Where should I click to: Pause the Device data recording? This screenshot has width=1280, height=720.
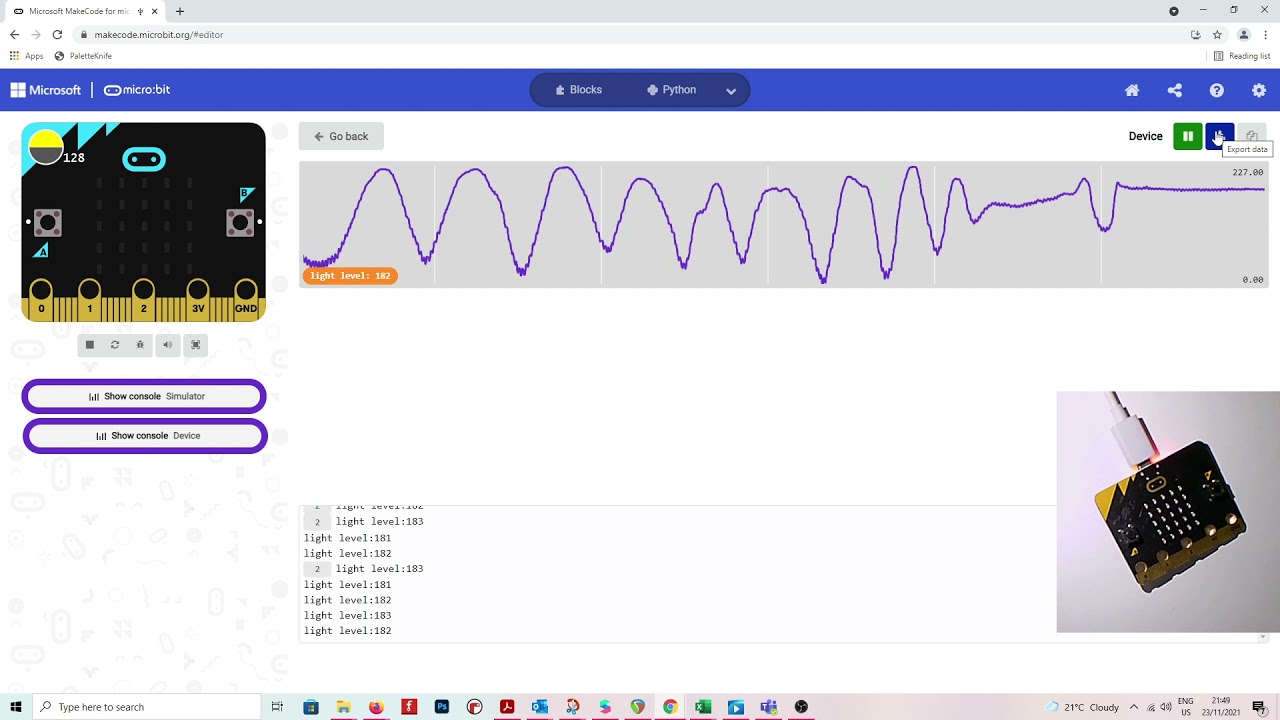point(1188,136)
